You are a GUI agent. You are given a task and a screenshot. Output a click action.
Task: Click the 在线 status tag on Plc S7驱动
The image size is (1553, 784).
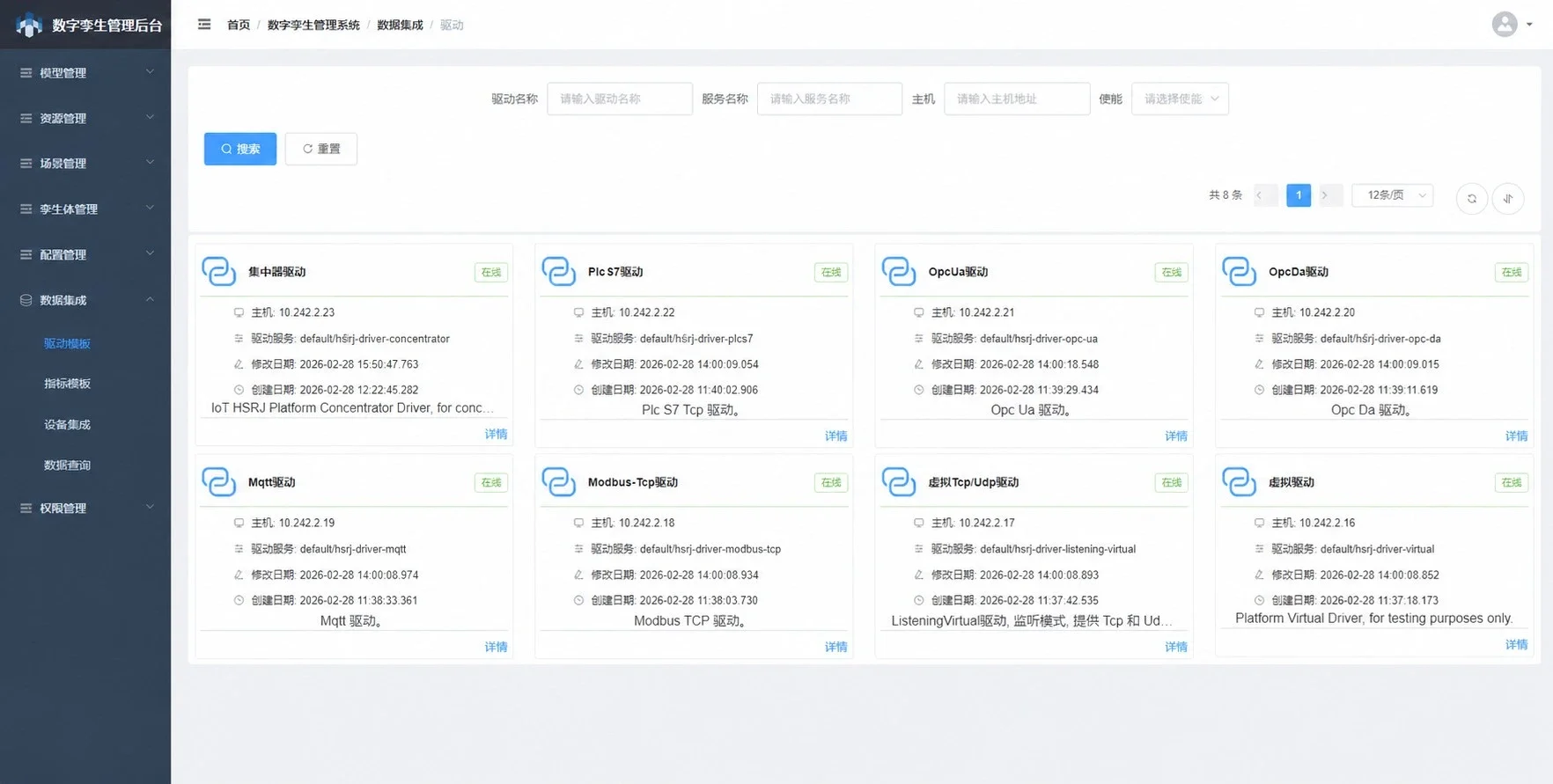point(831,272)
